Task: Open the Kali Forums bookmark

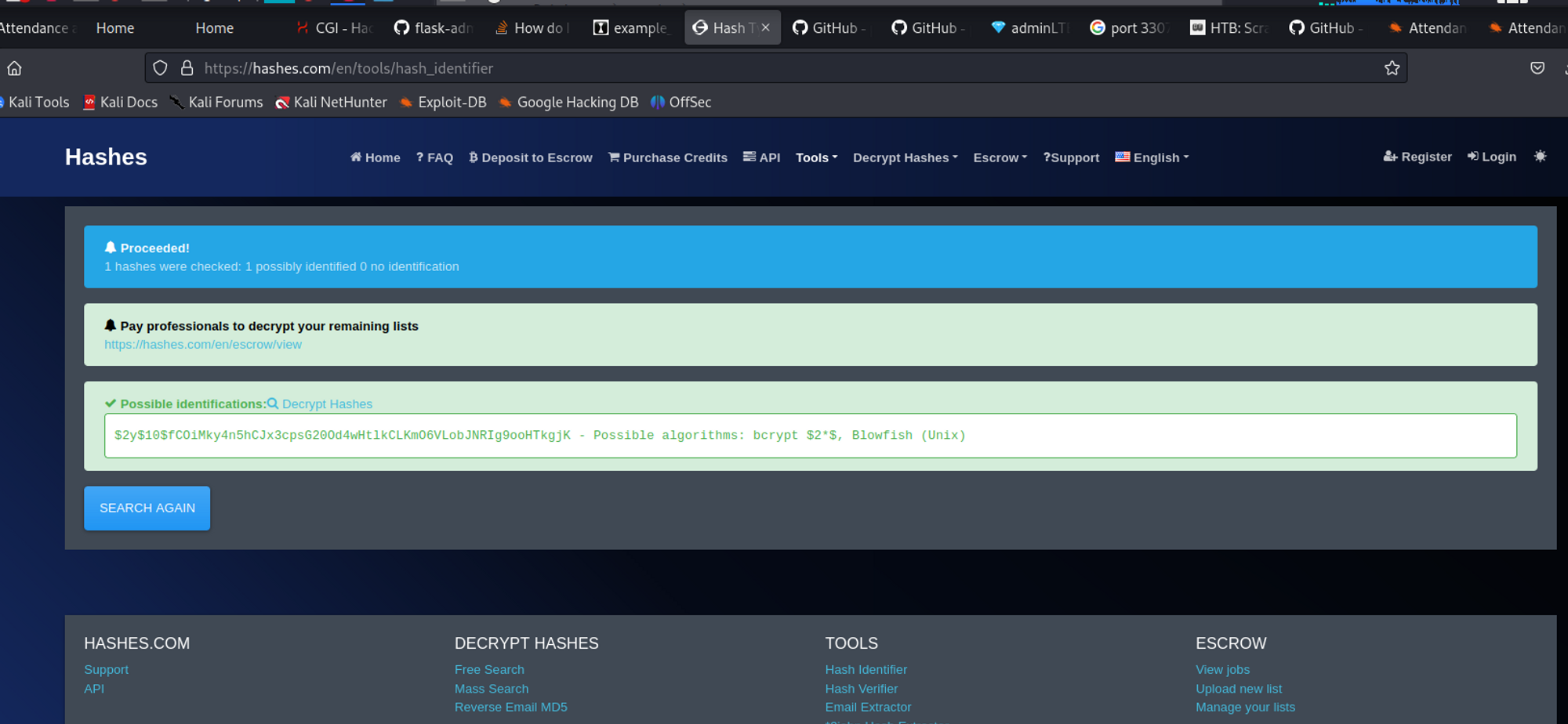Action: (x=216, y=103)
